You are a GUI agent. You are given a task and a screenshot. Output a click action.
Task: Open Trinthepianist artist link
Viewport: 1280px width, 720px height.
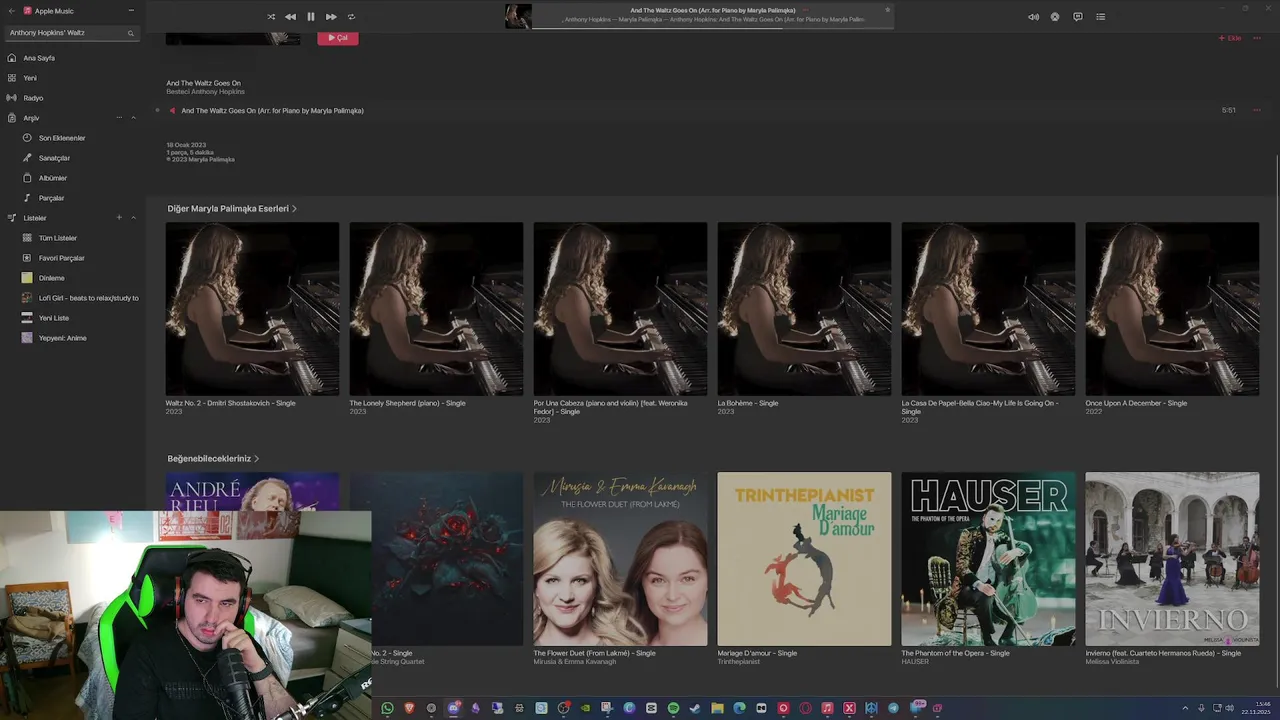(x=738, y=662)
